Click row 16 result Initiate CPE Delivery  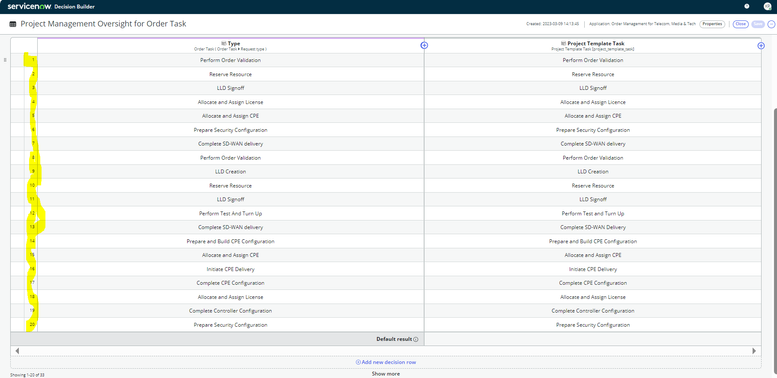[x=593, y=269]
